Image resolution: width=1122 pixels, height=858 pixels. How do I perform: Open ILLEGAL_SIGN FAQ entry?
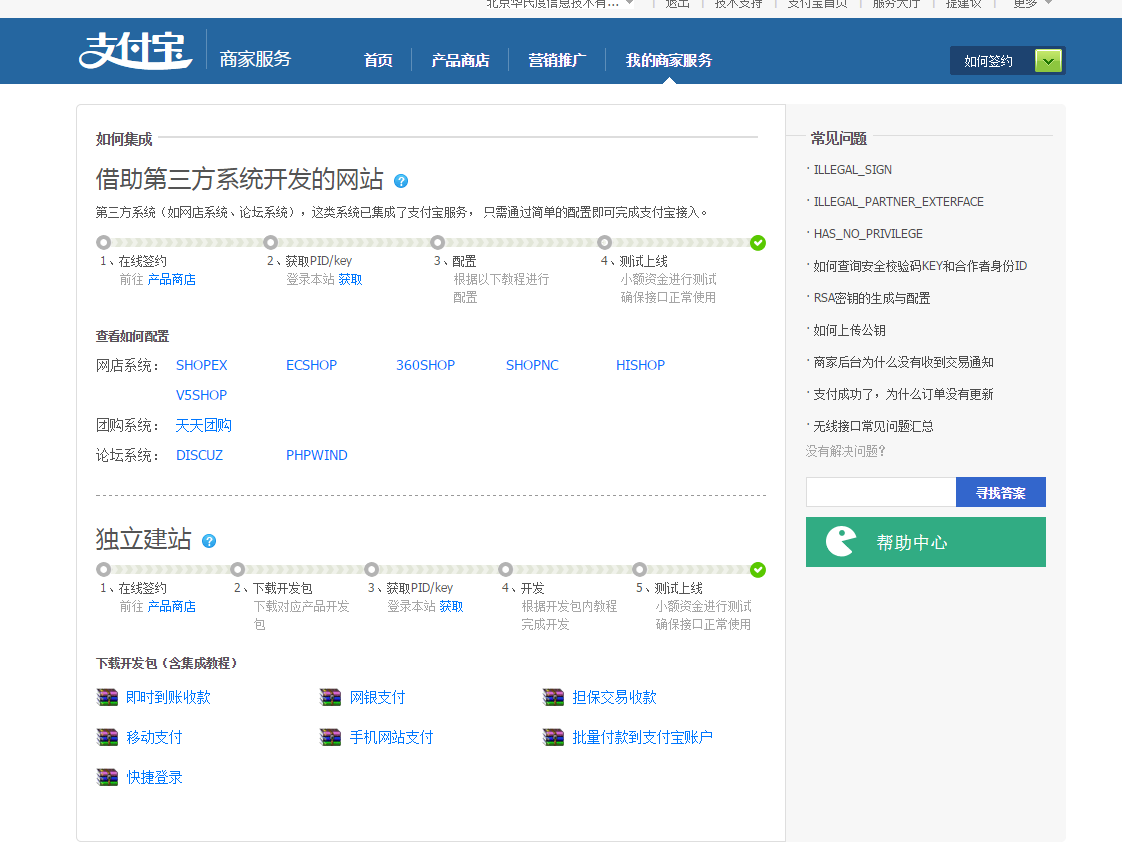coord(852,170)
